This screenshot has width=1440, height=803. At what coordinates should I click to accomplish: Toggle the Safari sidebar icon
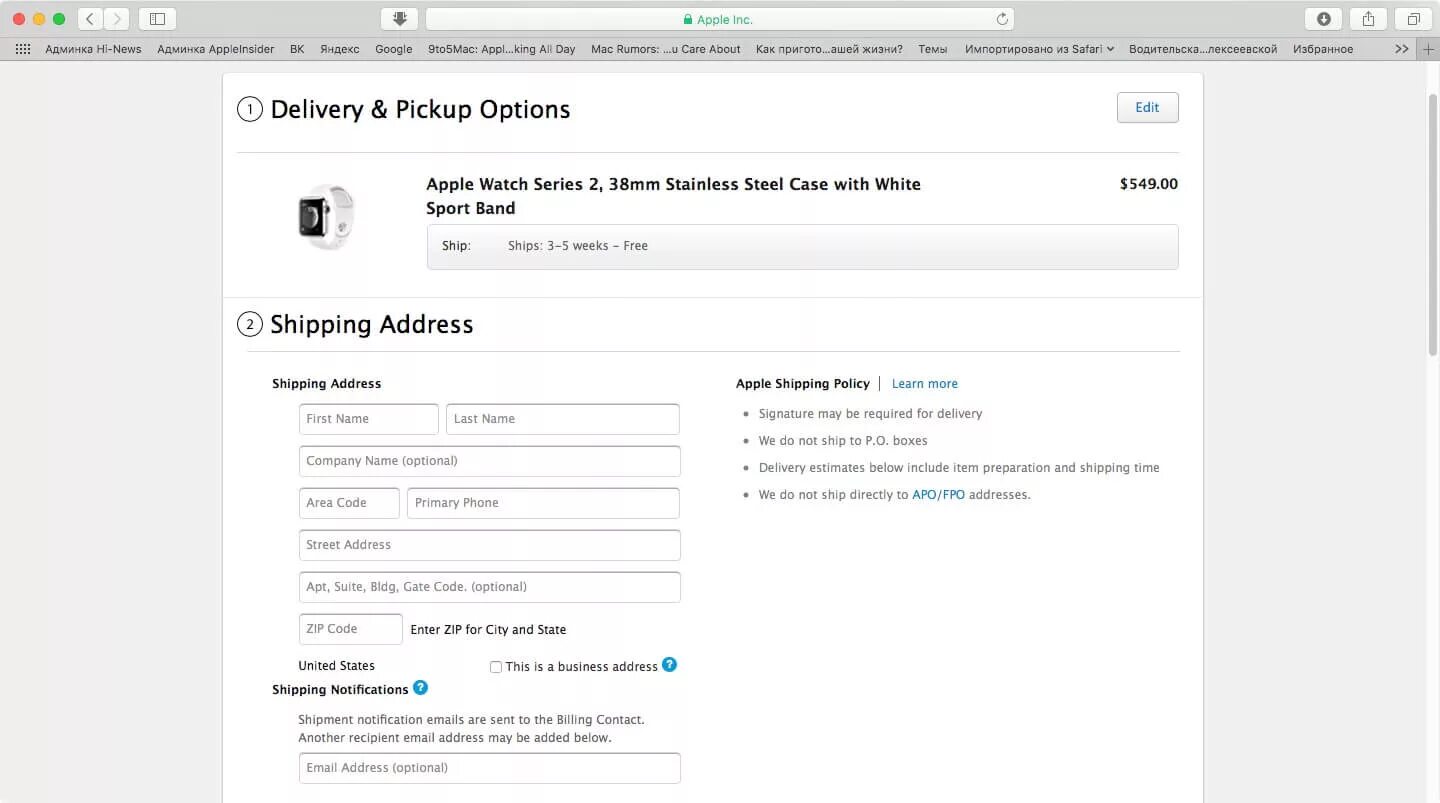pos(156,18)
